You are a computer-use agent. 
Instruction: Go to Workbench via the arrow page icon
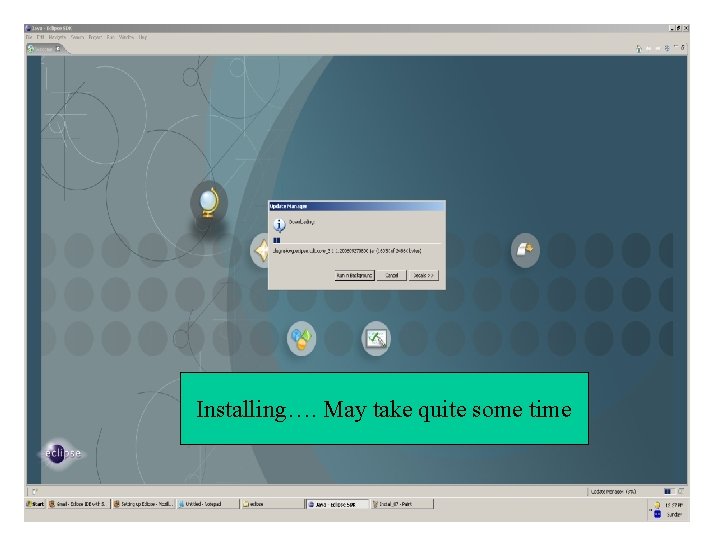tap(525, 250)
